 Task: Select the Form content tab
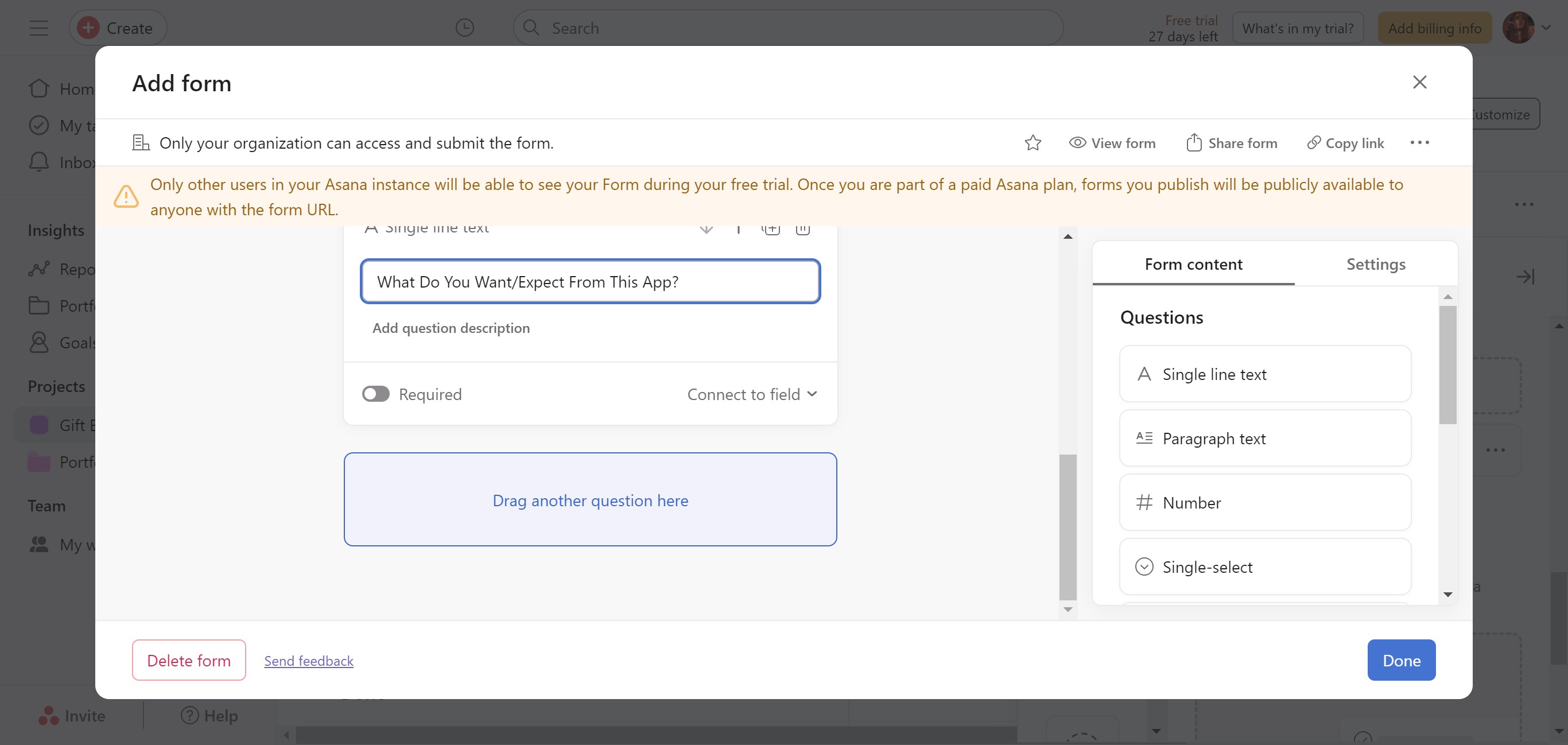click(1193, 264)
